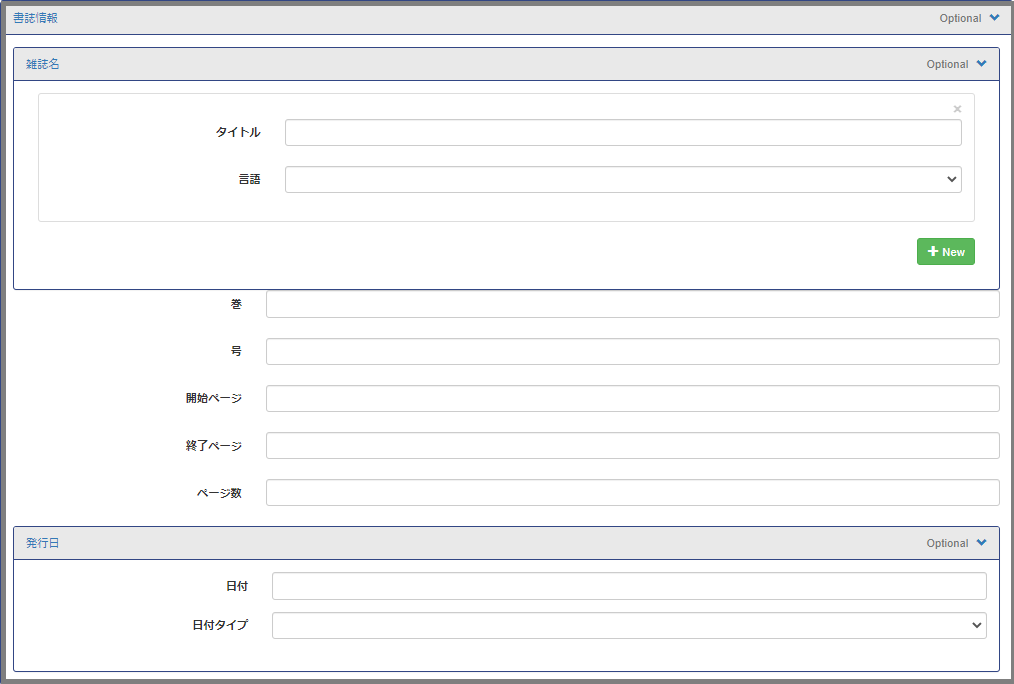Viewport: 1014px width, 684px height.
Task: Click Optional text in 雑誌名 header
Action: (x=947, y=64)
